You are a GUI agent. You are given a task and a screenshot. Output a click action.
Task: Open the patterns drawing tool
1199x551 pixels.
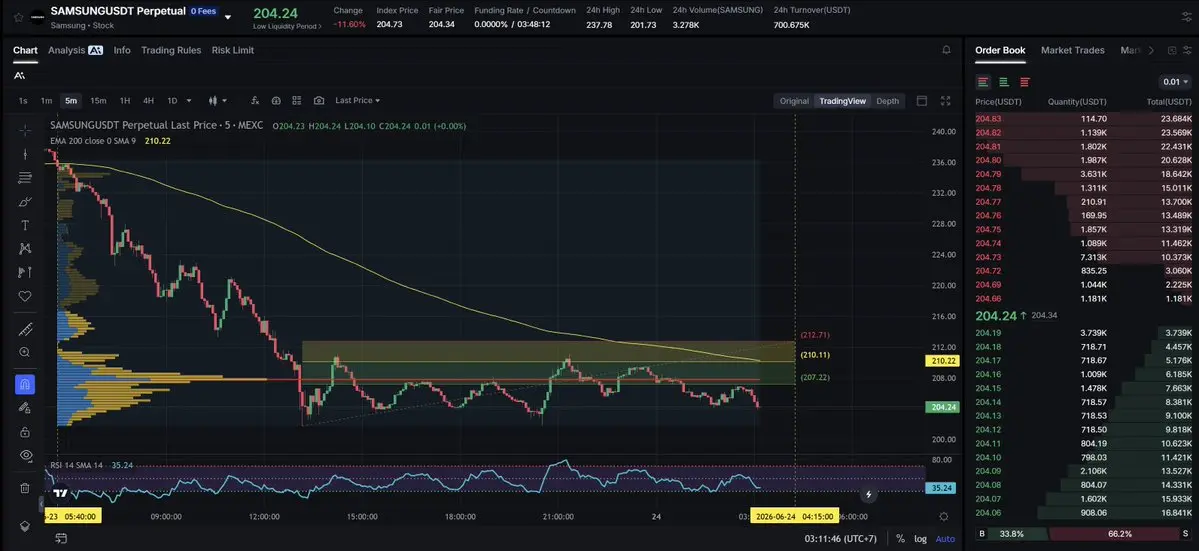point(24,248)
